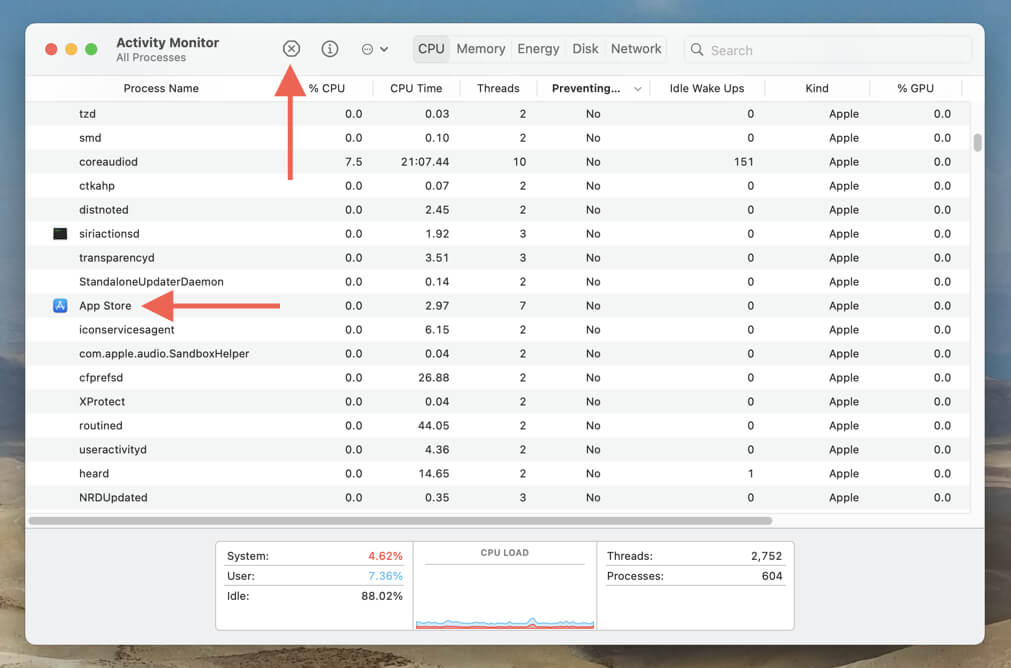Viewport: 1011px width, 668px height.
Task: Open the process info (i) toolbar icon
Action: coord(329,49)
